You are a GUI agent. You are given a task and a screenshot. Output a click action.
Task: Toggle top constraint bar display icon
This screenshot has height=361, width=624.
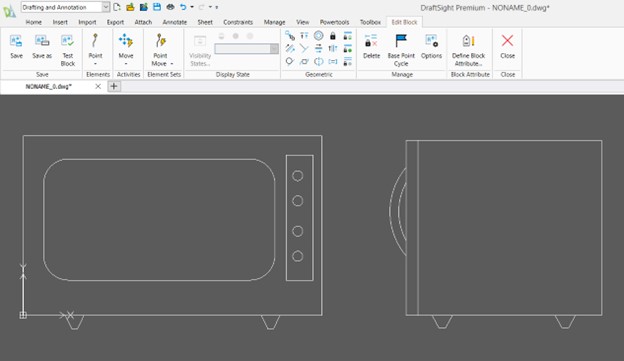click(347, 36)
